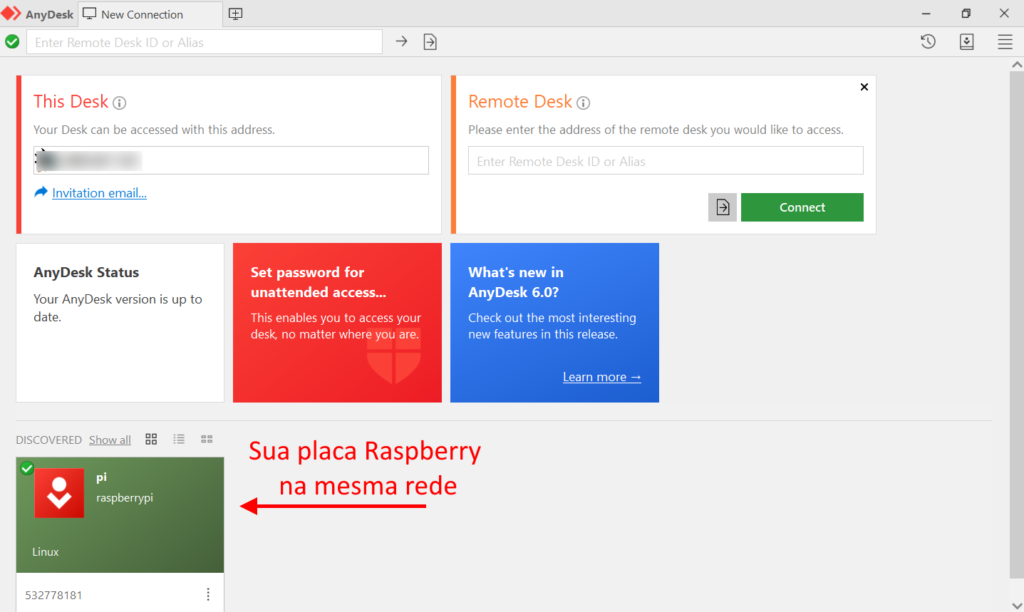Minimize the AnyDesk window

pos(926,14)
